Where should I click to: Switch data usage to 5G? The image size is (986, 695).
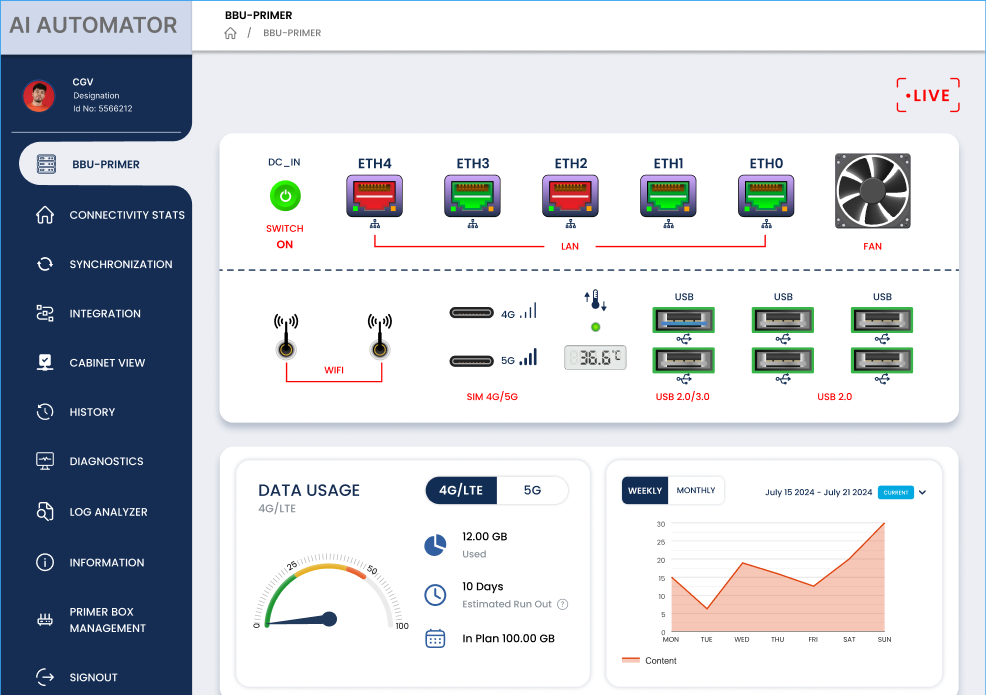click(532, 490)
